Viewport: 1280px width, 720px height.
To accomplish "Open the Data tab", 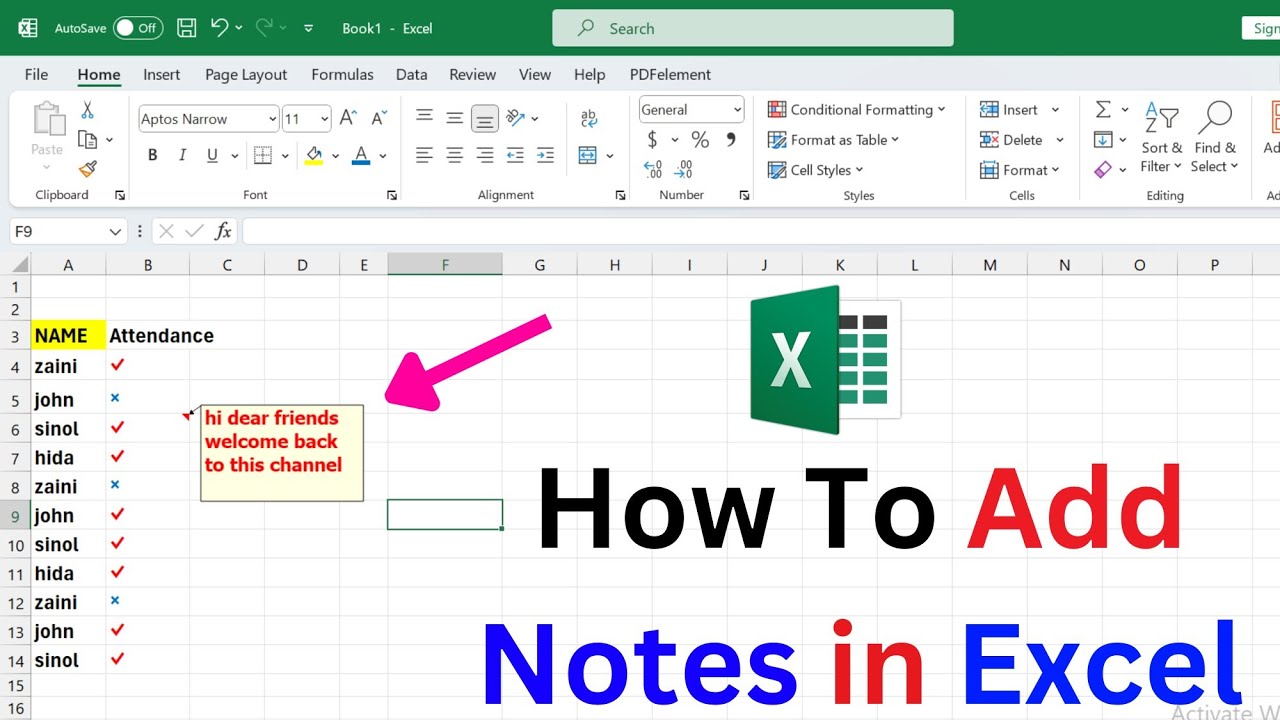I will [411, 74].
